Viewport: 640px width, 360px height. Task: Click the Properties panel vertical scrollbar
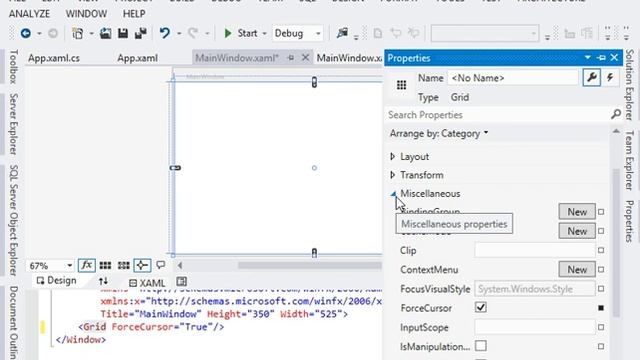pos(616,243)
